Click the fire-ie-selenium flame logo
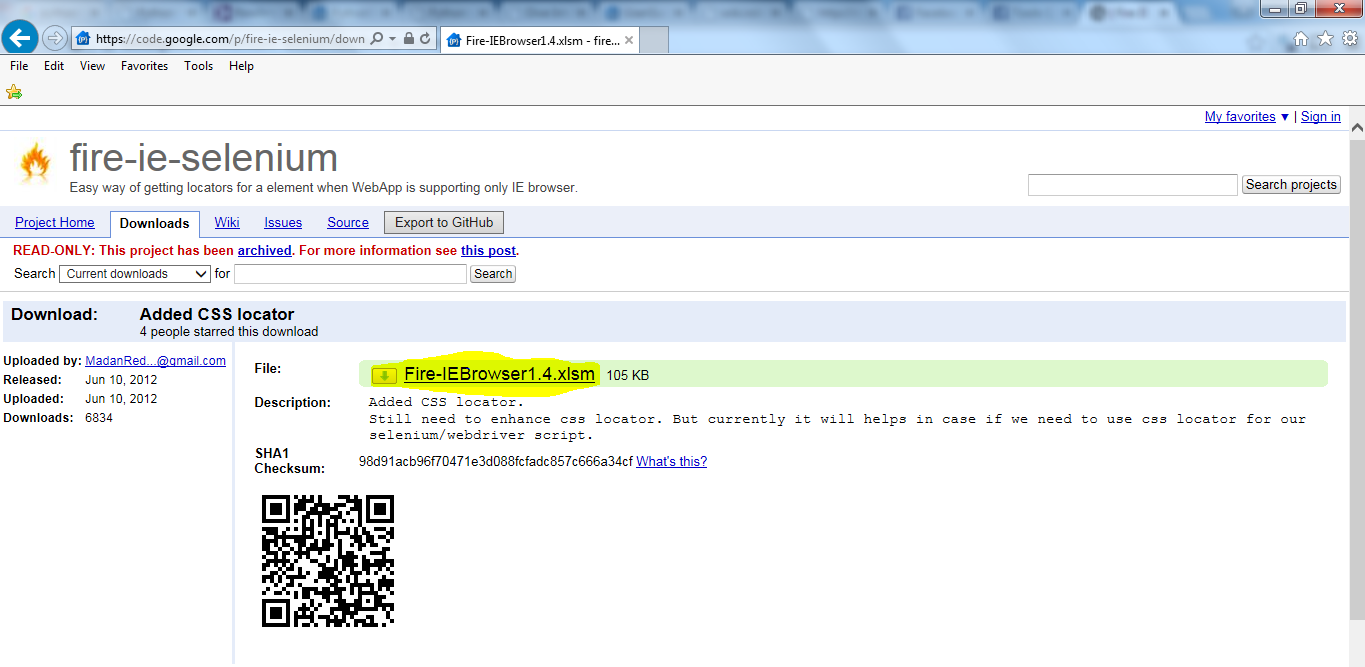This screenshot has width=1365, height=667. point(35,164)
